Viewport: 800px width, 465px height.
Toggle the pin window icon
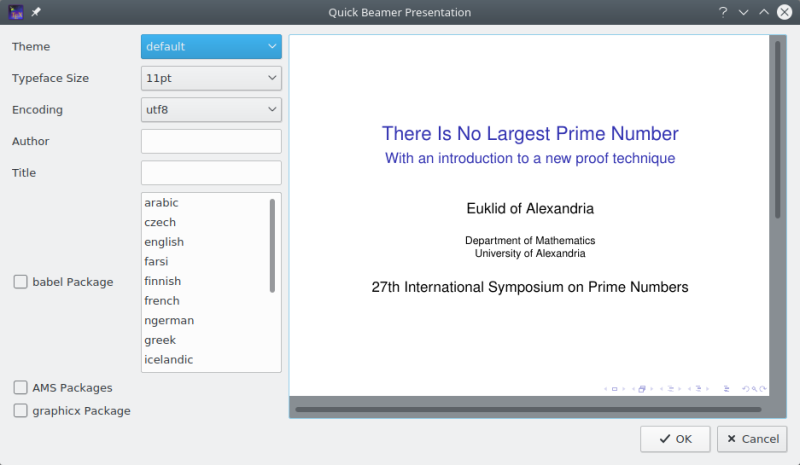click(x=36, y=12)
